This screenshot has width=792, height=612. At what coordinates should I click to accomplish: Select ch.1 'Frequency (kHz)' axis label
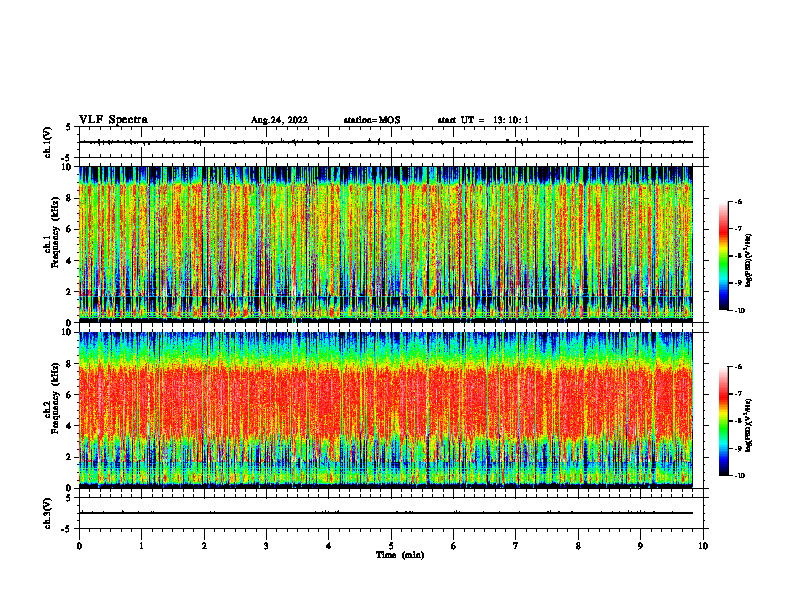point(54,233)
